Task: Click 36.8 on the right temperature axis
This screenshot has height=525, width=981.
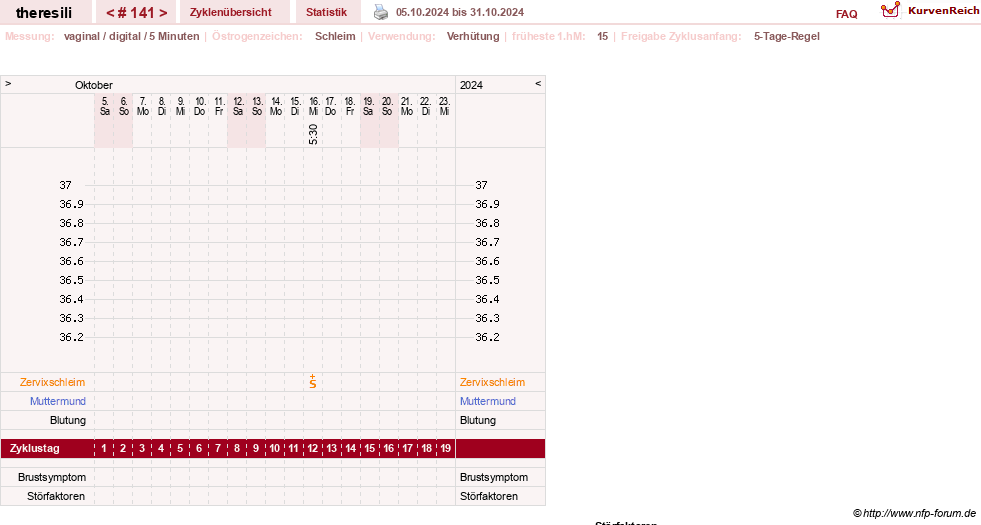Action: click(x=487, y=223)
